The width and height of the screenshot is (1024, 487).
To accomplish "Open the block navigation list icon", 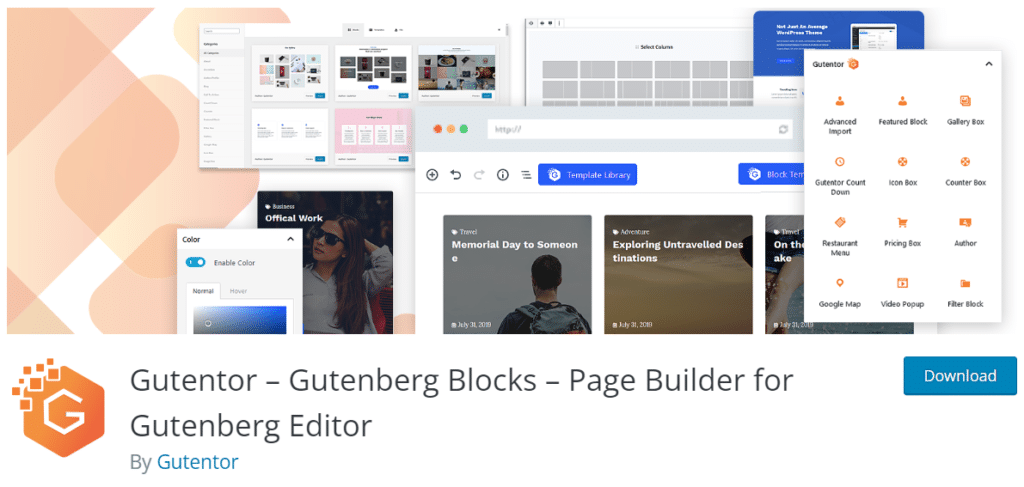I will [525, 174].
